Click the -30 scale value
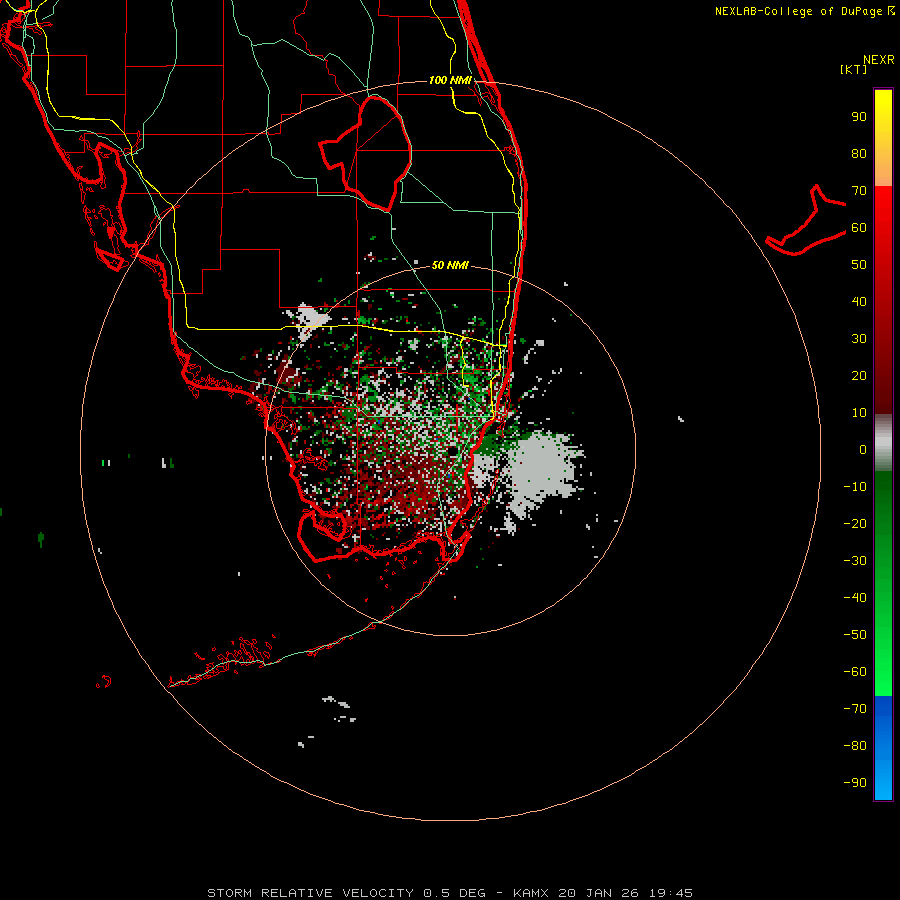 coord(855,561)
